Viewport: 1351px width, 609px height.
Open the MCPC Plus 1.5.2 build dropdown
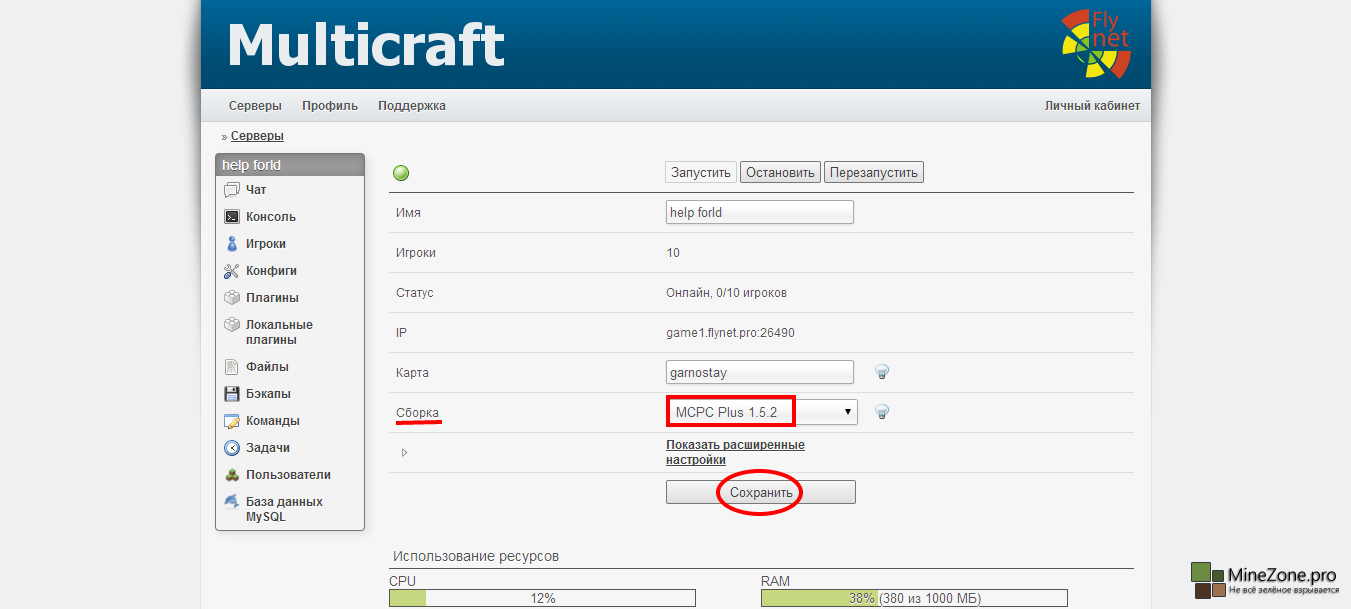click(761, 412)
